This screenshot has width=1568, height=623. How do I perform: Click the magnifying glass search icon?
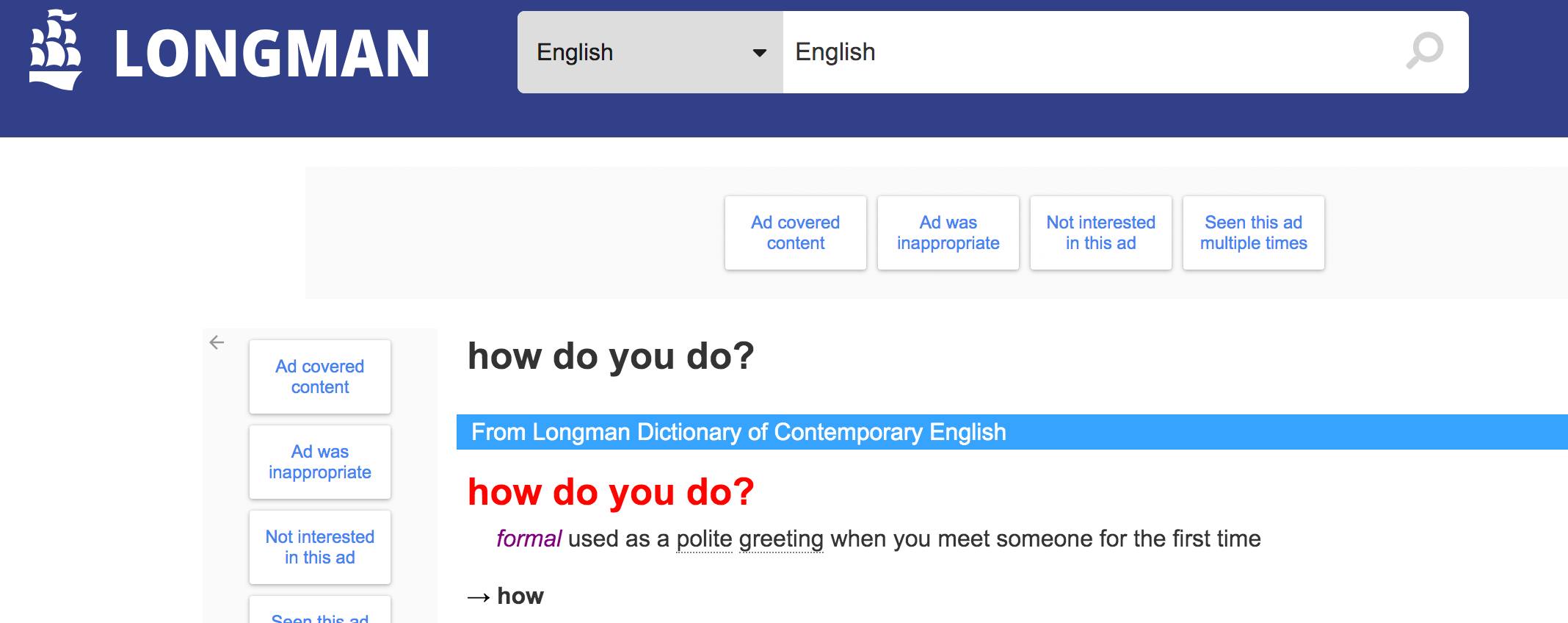pos(1424,51)
